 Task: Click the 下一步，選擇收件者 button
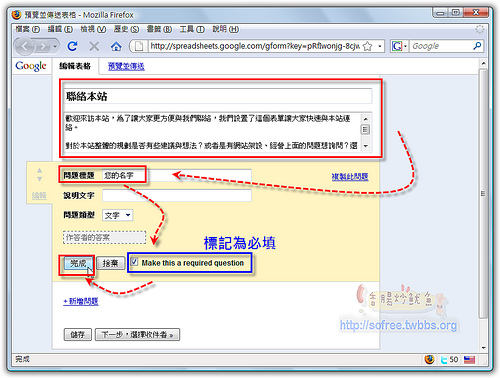[x=137, y=334]
